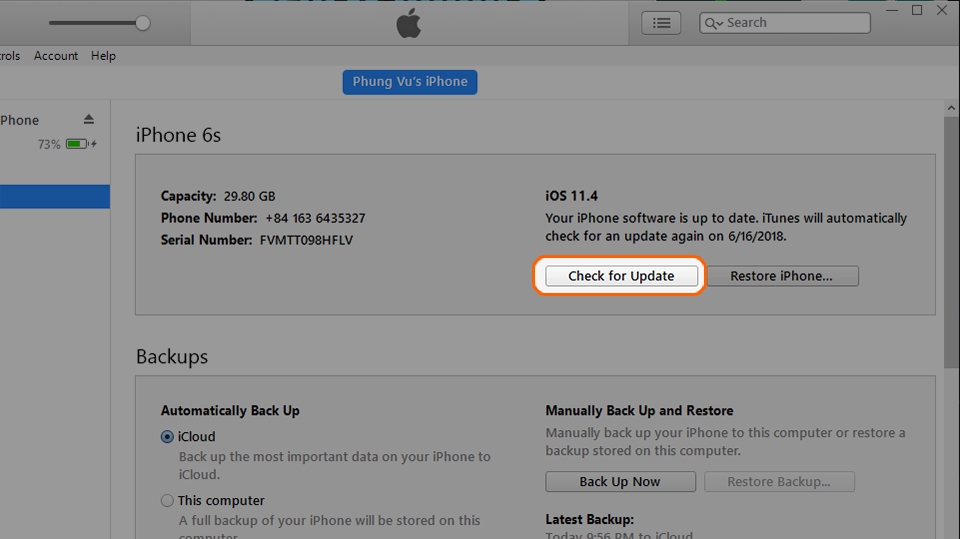The height and width of the screenshot is (539, 960).
Task: Select the Phung Vu's iPhone device tab
Action: (410, 82)
